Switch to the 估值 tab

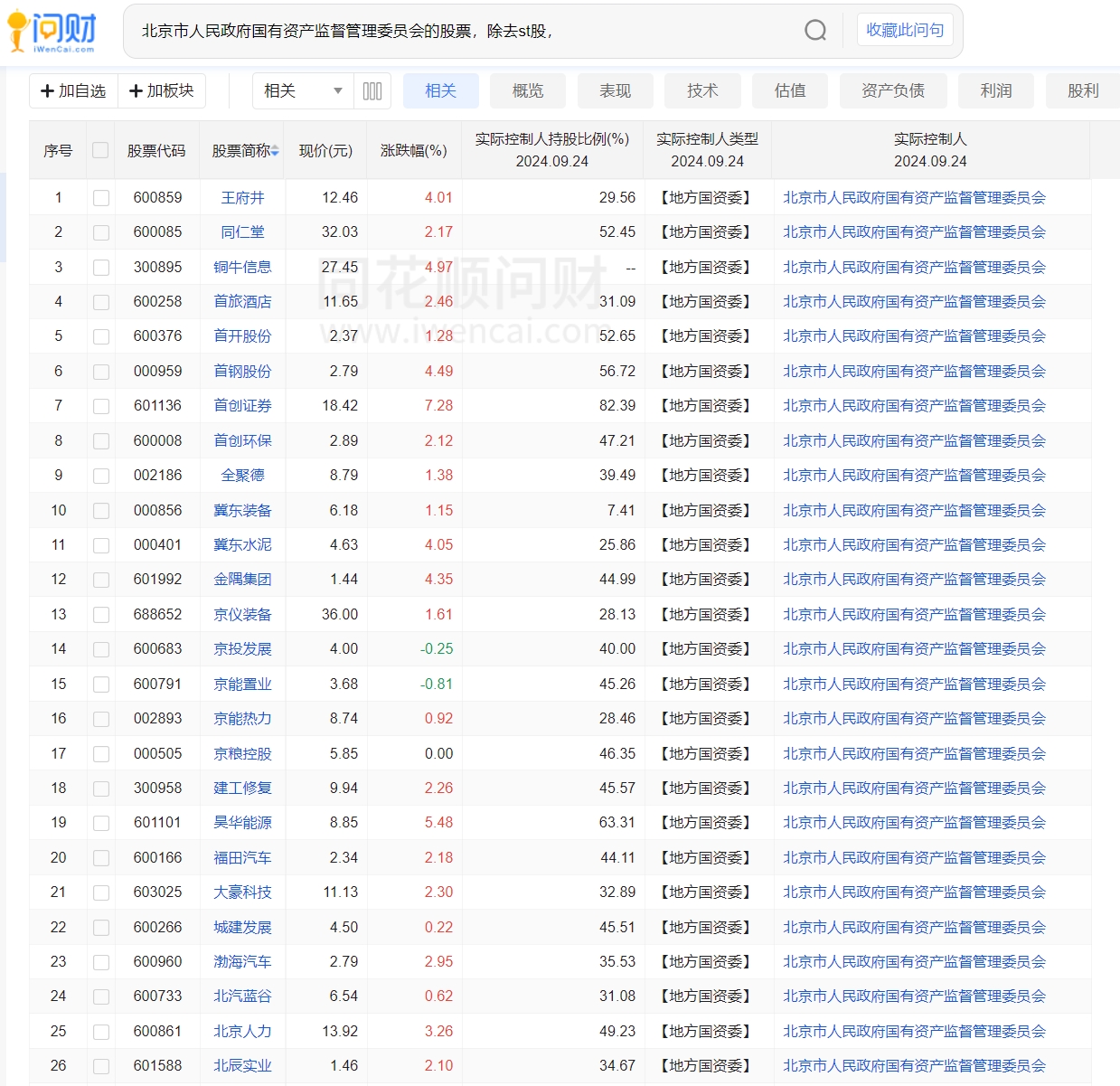click(x=790, y=91)
